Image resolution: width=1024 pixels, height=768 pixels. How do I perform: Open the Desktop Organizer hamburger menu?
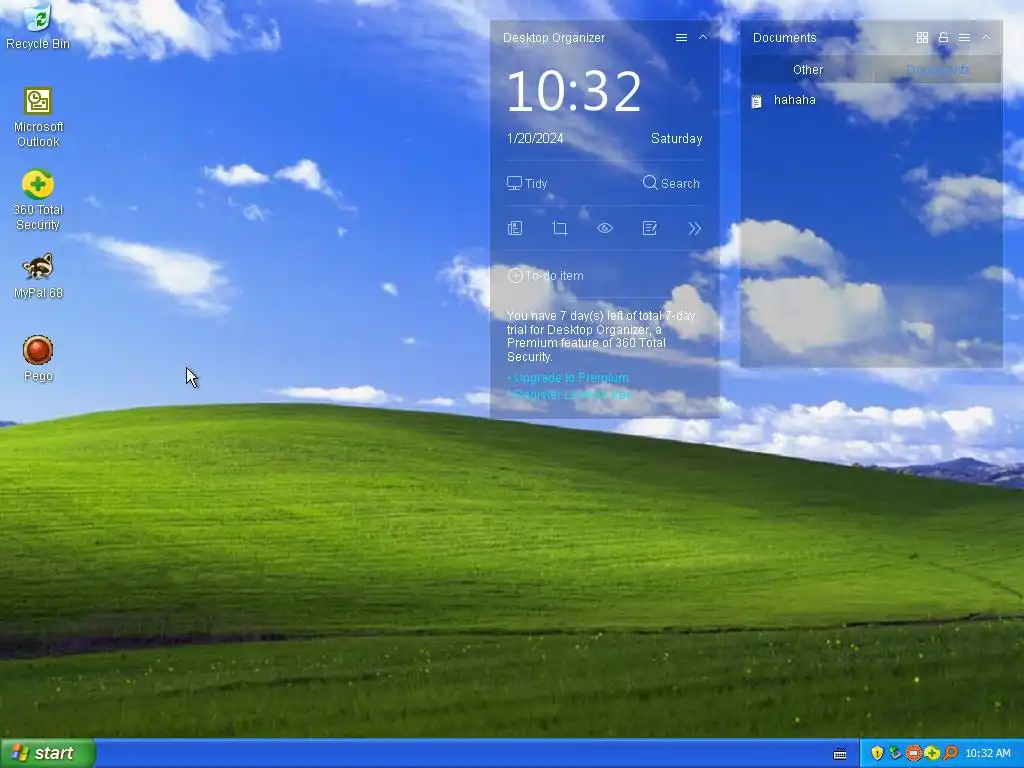pyautogui.click(x=681, y=38)
